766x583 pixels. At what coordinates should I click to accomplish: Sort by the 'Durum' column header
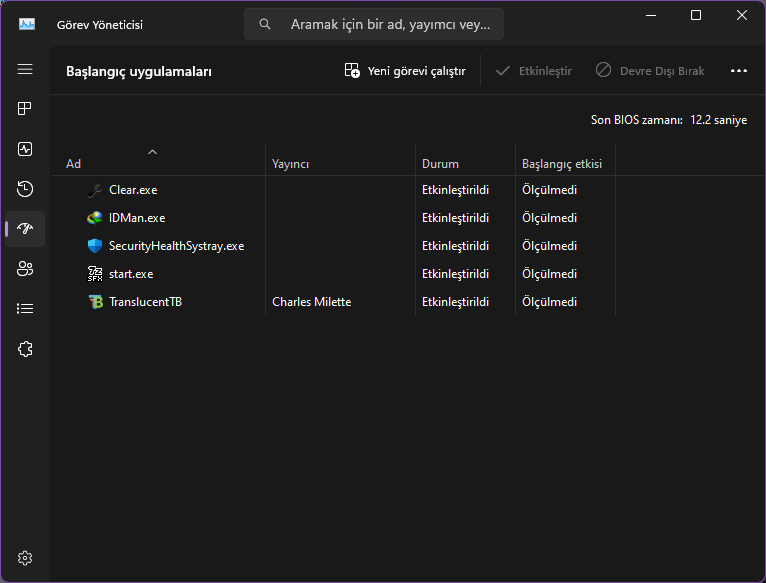click(x=440, y=163)
